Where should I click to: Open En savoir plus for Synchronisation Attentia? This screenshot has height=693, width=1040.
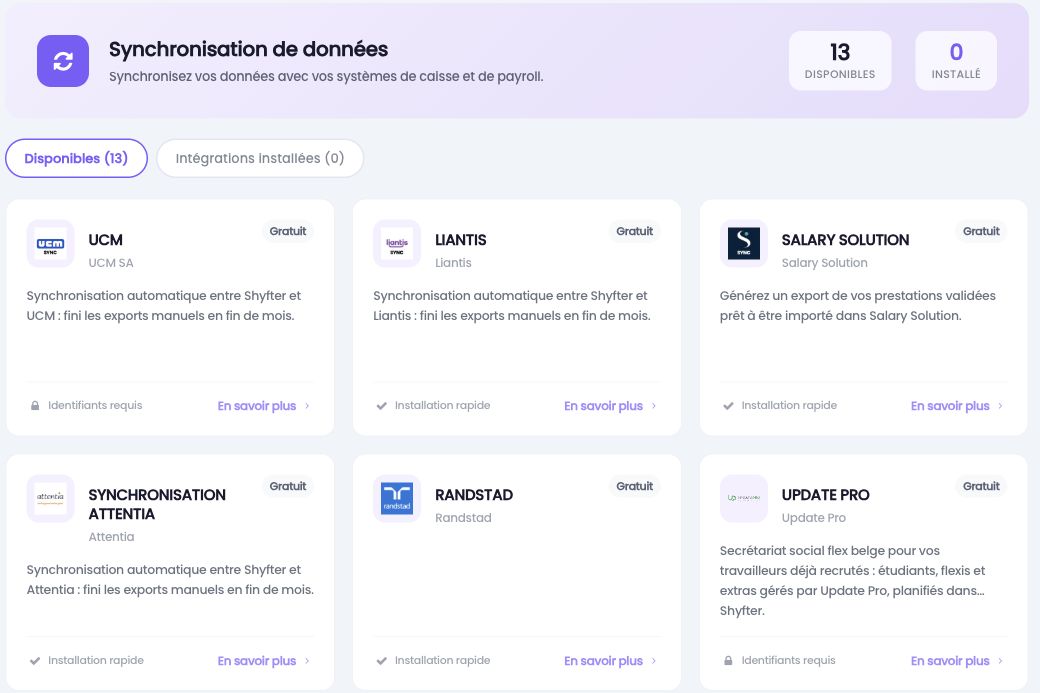257,661
